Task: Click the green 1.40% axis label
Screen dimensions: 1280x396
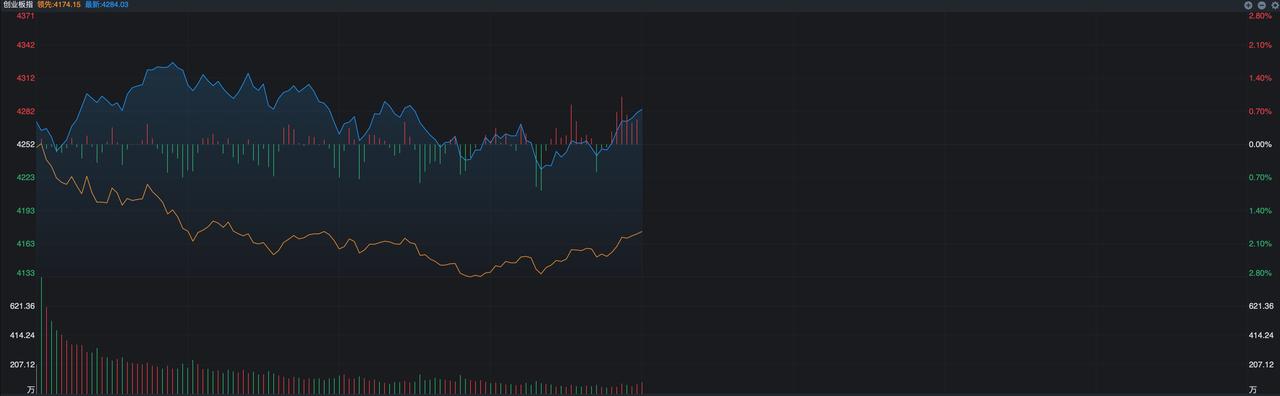Action: point(1260,211)
